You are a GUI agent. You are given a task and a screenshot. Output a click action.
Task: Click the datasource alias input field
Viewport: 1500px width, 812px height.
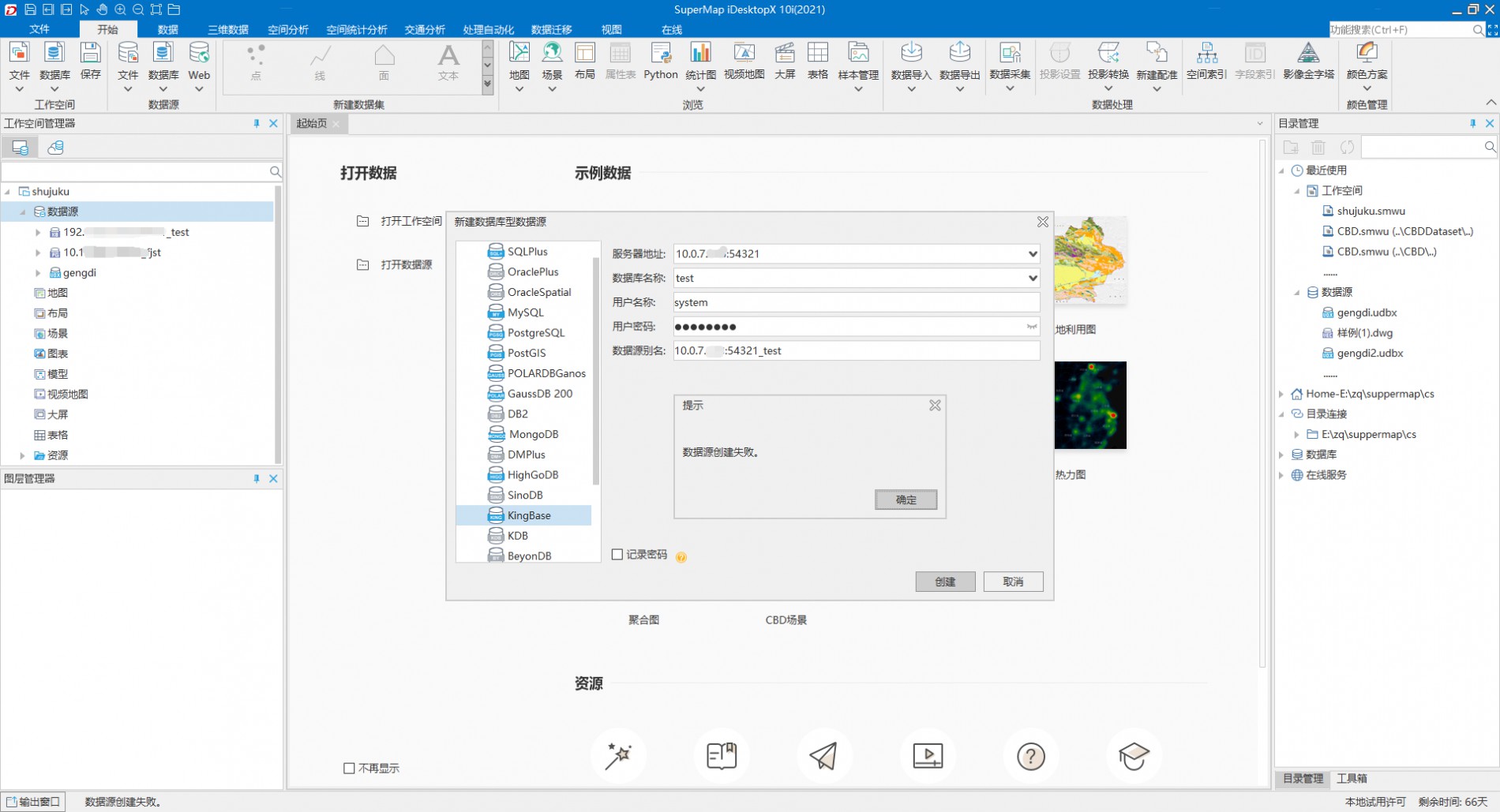[x=856, y=351]
